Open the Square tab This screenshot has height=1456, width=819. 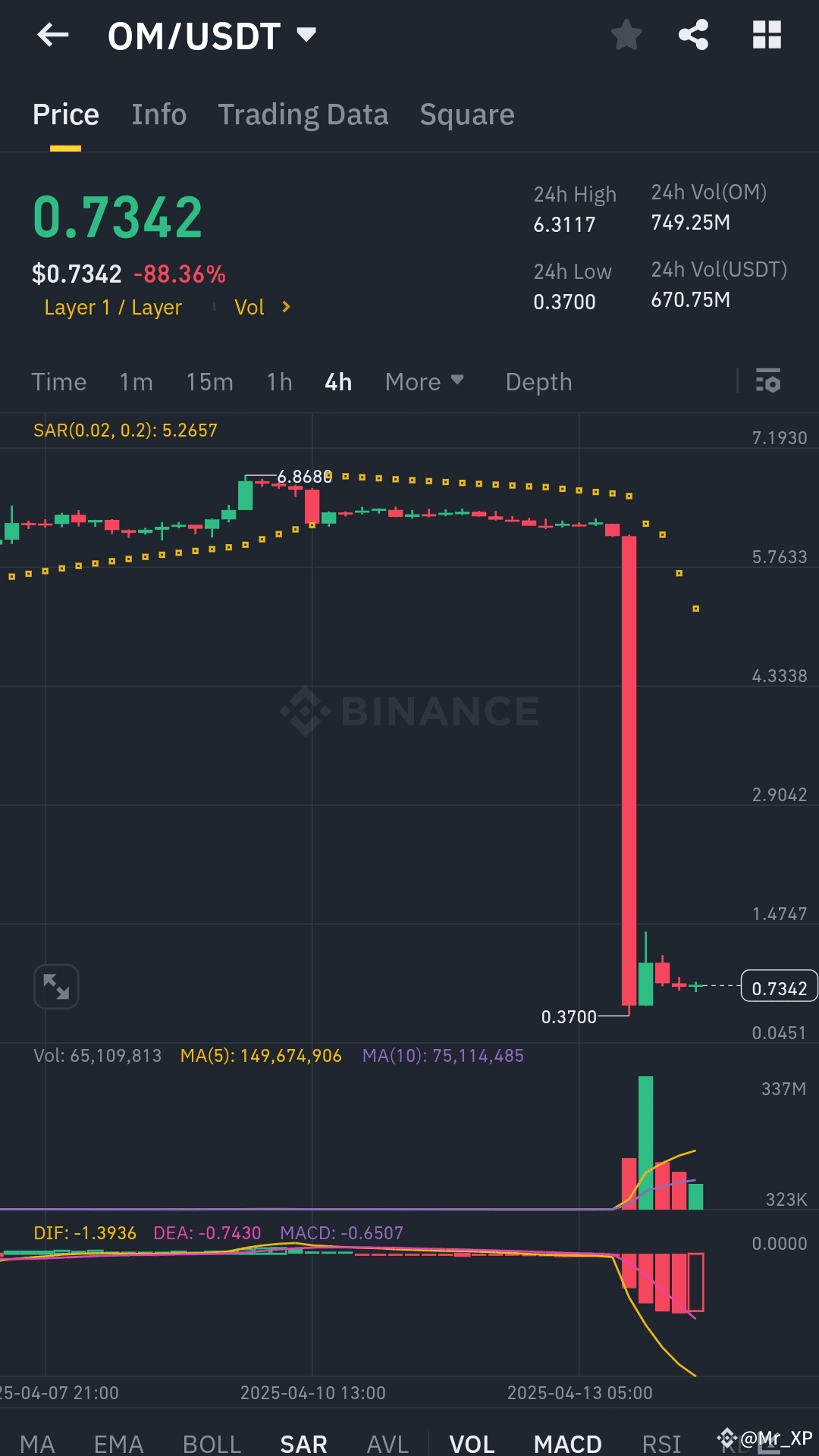click(466, 114)
